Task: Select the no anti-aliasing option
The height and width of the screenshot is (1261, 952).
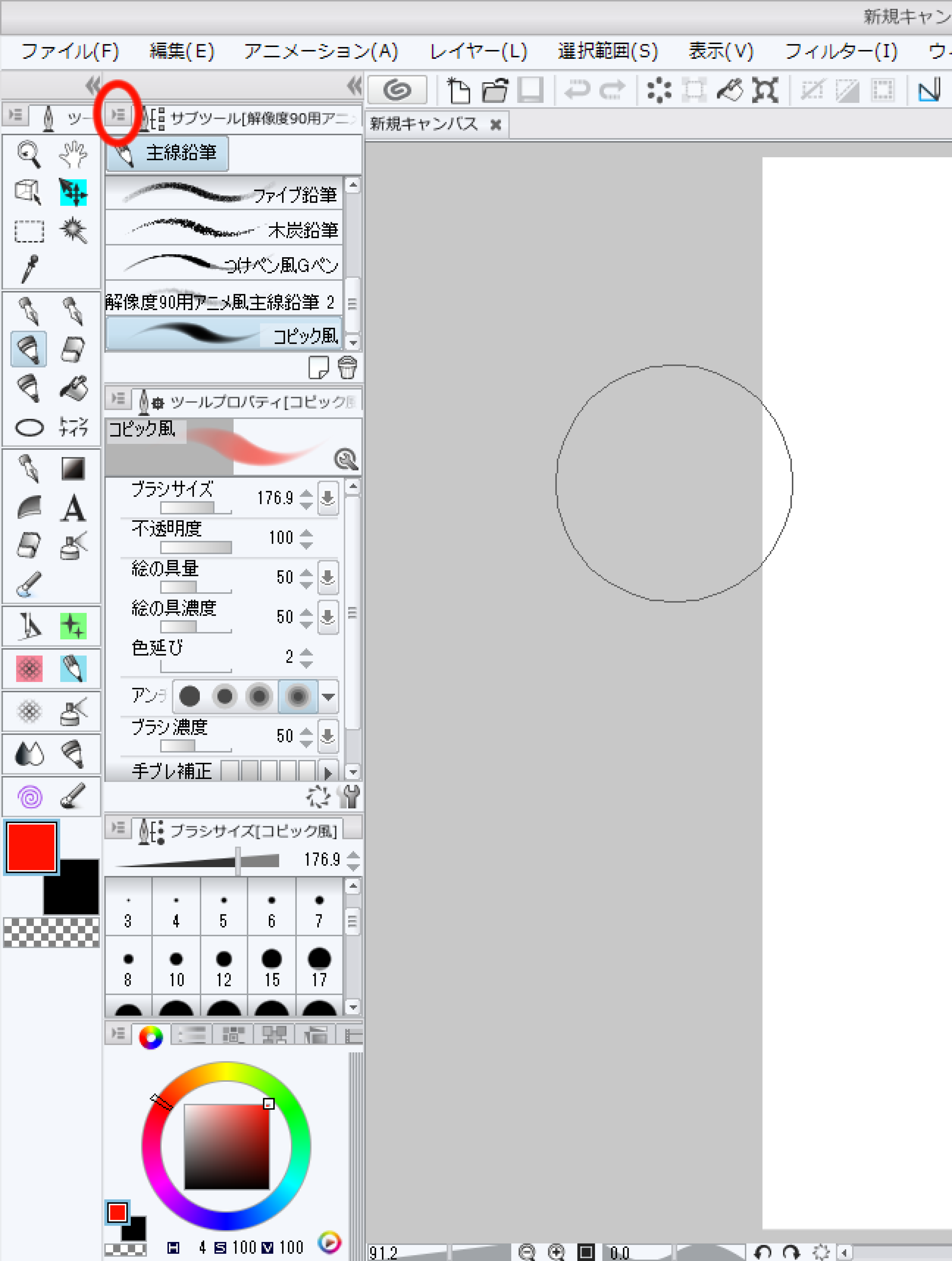Action: tap(190, 696)
